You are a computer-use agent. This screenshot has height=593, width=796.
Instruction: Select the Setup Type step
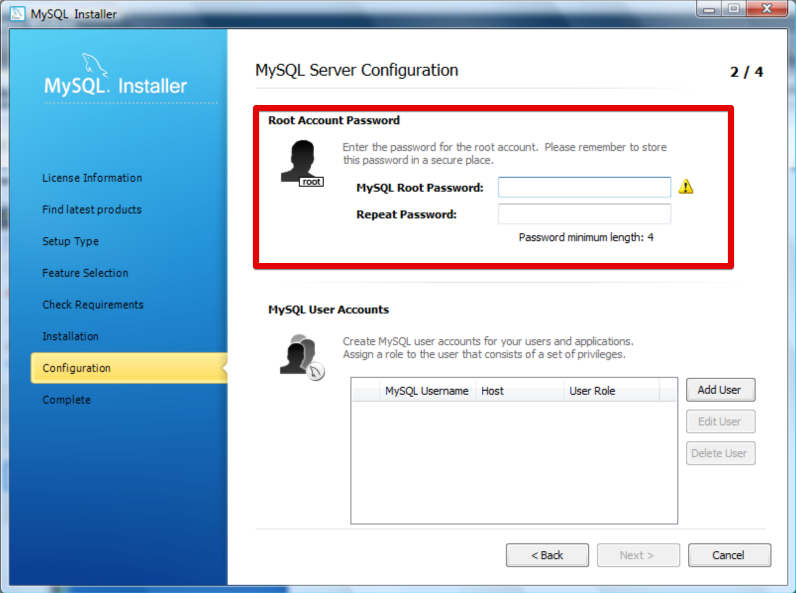(x=71, y=241)
